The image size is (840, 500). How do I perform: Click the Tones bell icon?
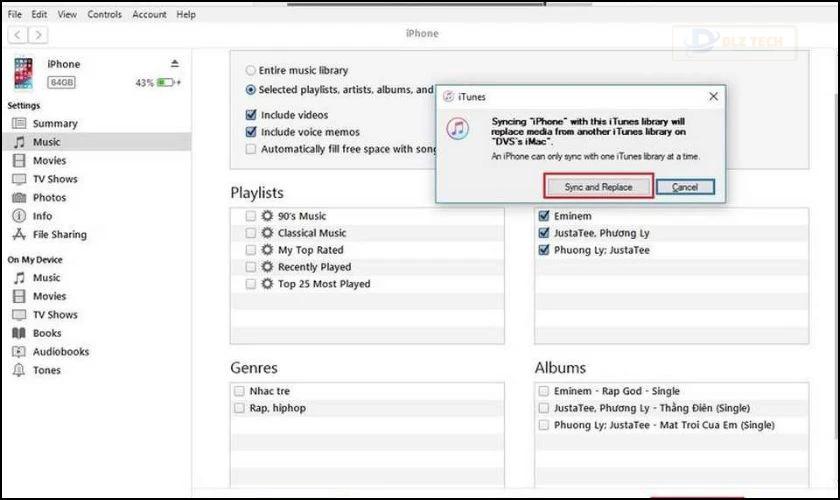click(19, 370)
